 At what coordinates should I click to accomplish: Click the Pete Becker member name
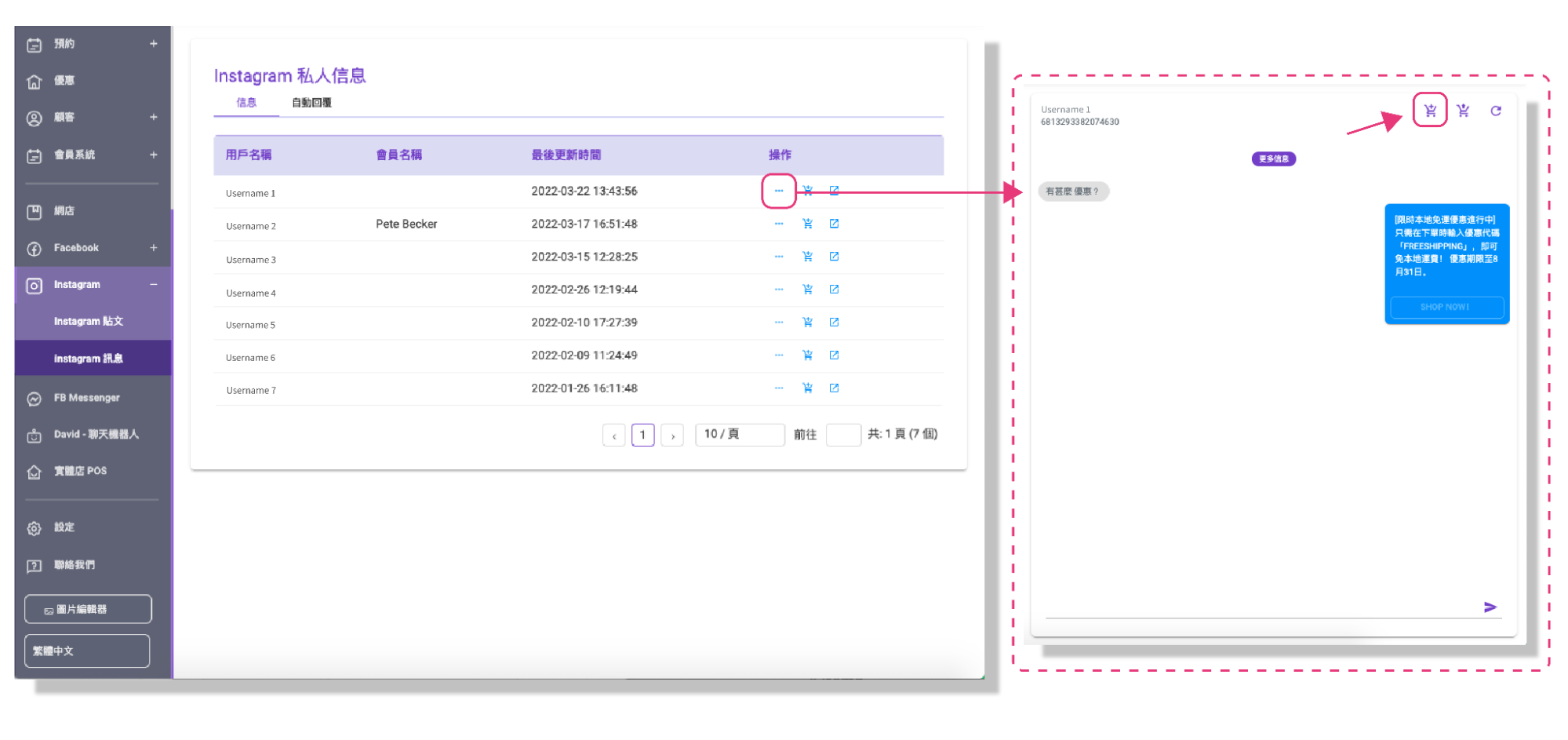pyautogui.click(x=406, y=224)
